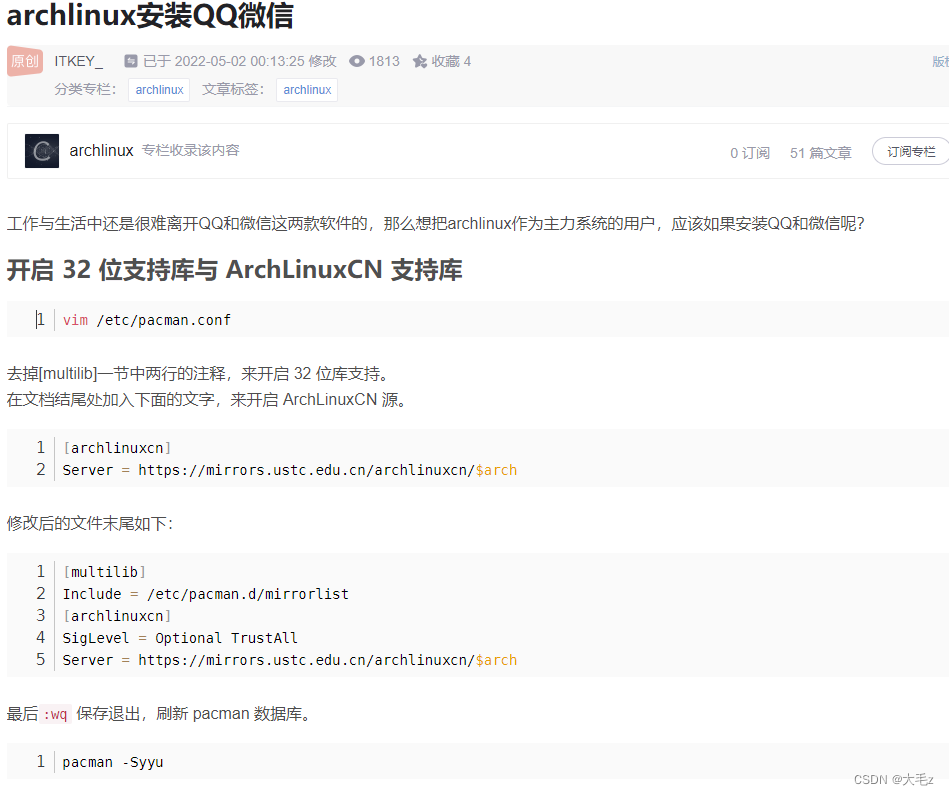
Task: Click line 5 Server line in third code block
Action: point(290,660)
